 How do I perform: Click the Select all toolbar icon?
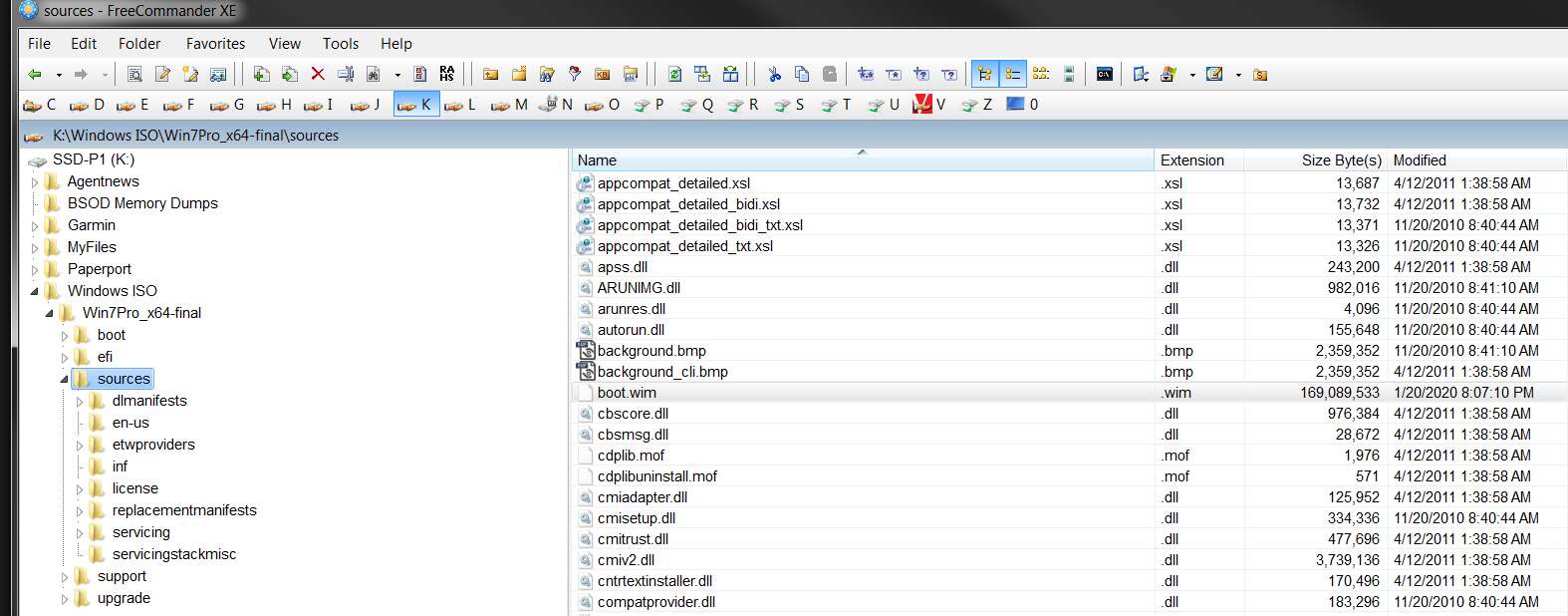pyautogui.click(x=866, y=75)
